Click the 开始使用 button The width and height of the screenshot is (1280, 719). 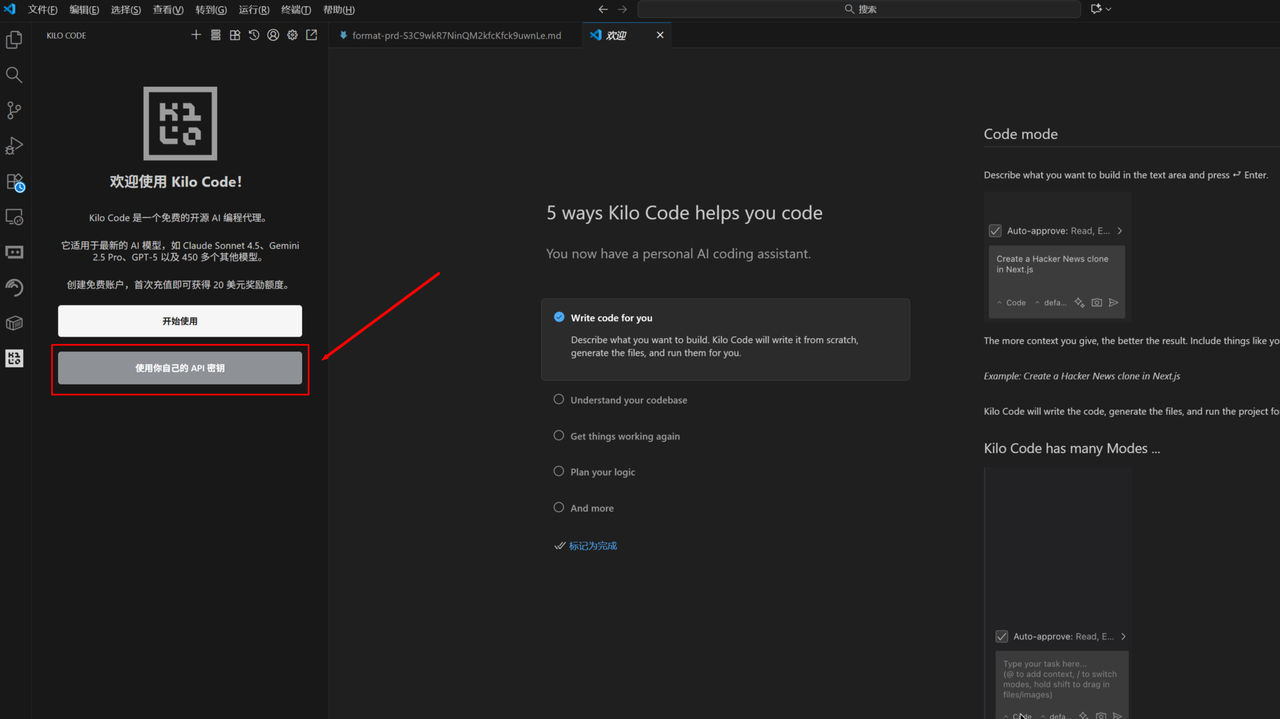point(180,321)
